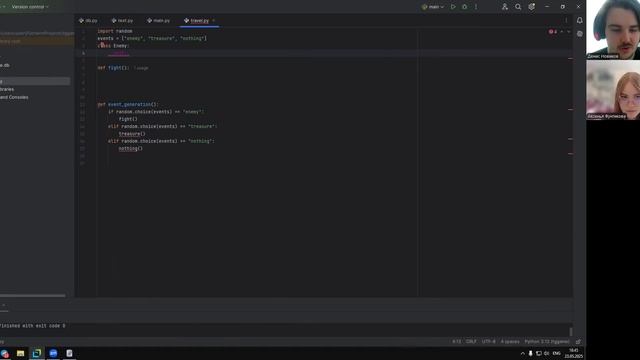Open 4 spaces indent settings
This screenshot has width=640, height=360.
tap(510, 342)
